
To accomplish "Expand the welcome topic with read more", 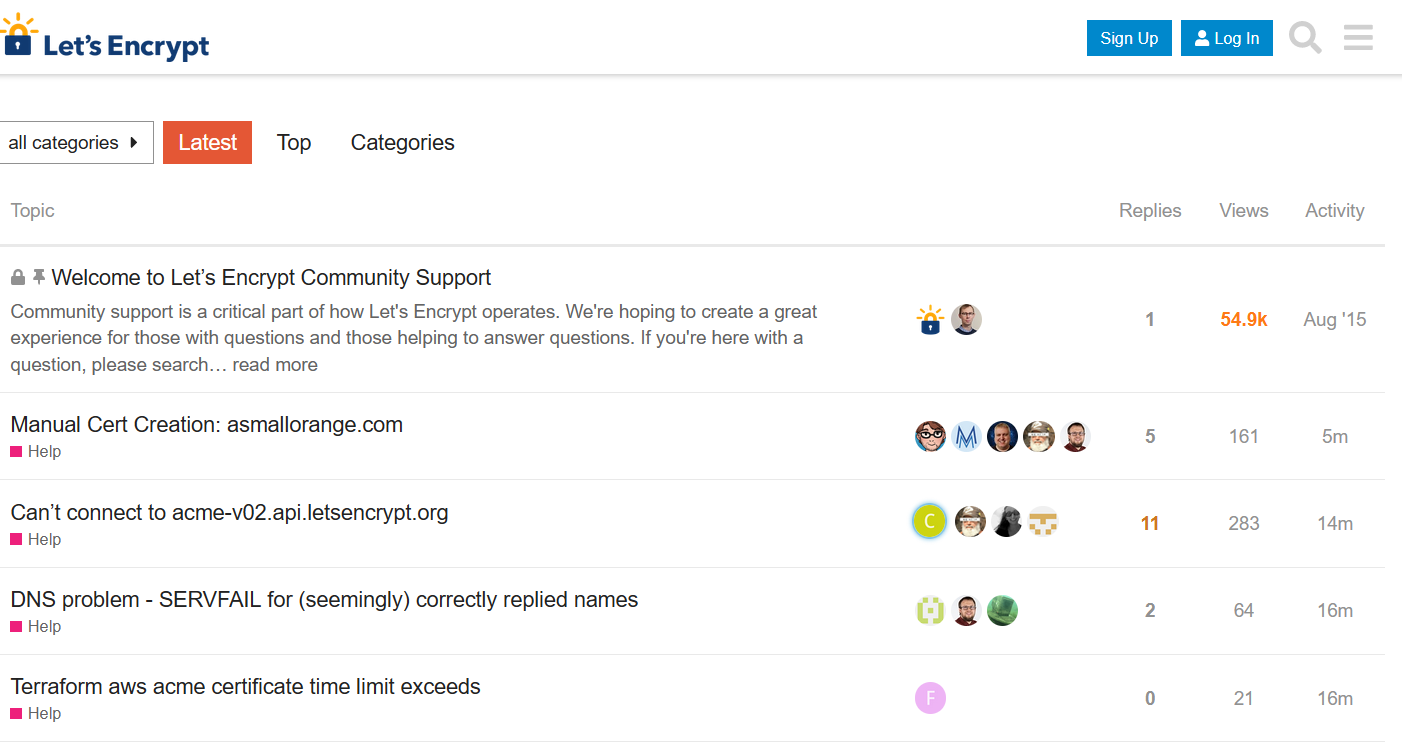I will coord(274,364).
